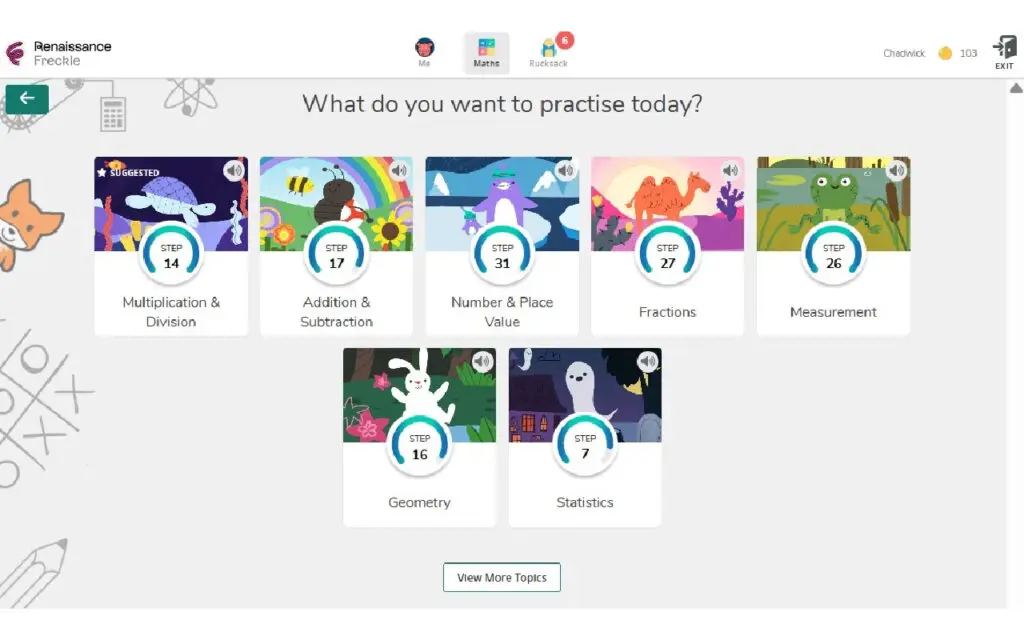
Task: Click the Measurement step 26 progress ring
Action: coord(834,257)
